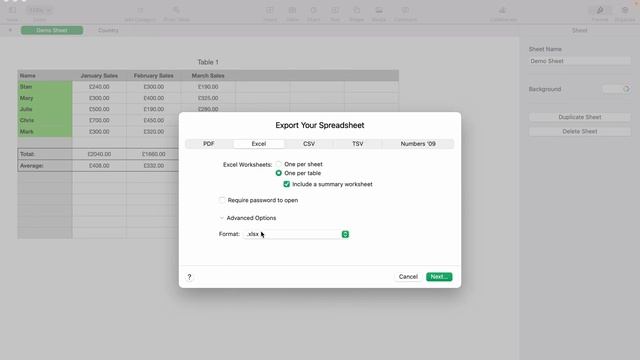The width and height of the screenshot is (640, 360).
Task: Click the Duplicate Sheet button
Action: coord(580,117)
